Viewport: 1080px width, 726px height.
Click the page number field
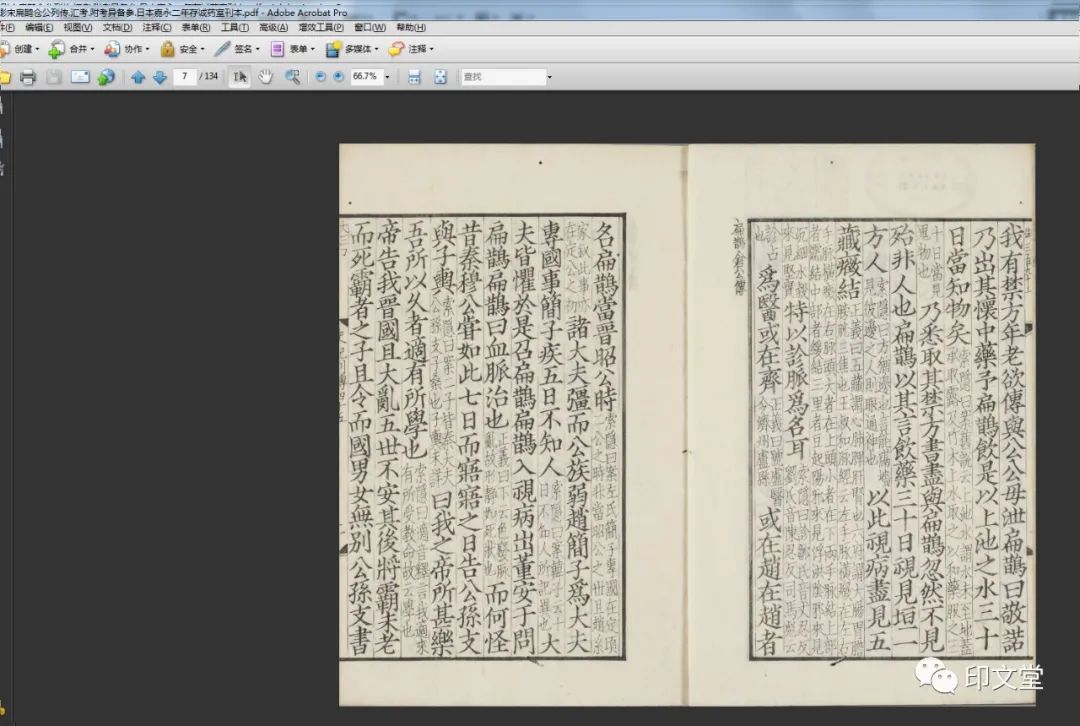coord(185,77)
